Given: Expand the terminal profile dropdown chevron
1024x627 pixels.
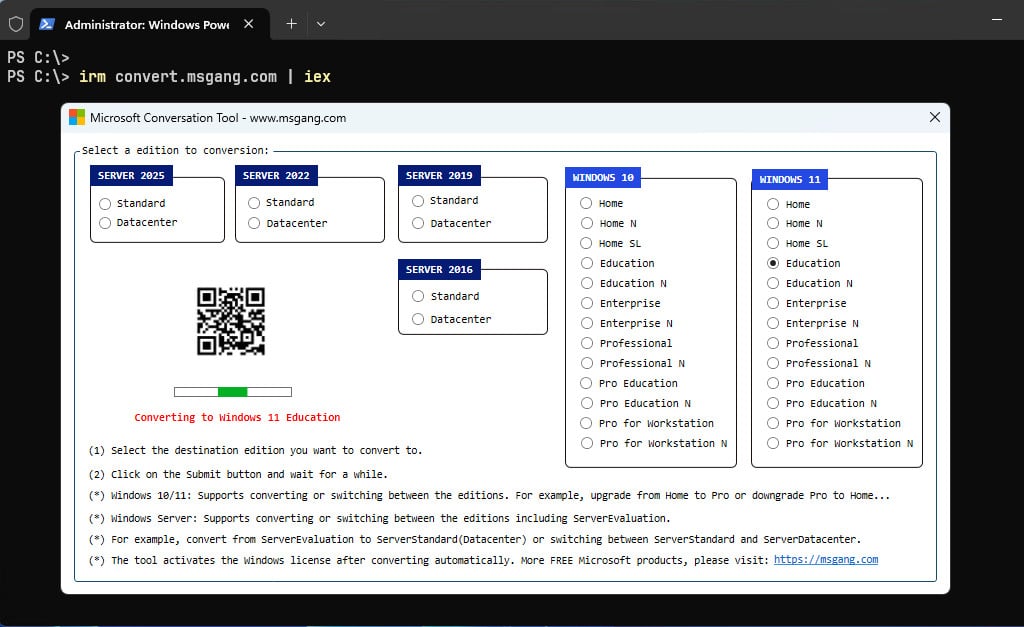Looking at the screenshot, I should coord(321,24).
